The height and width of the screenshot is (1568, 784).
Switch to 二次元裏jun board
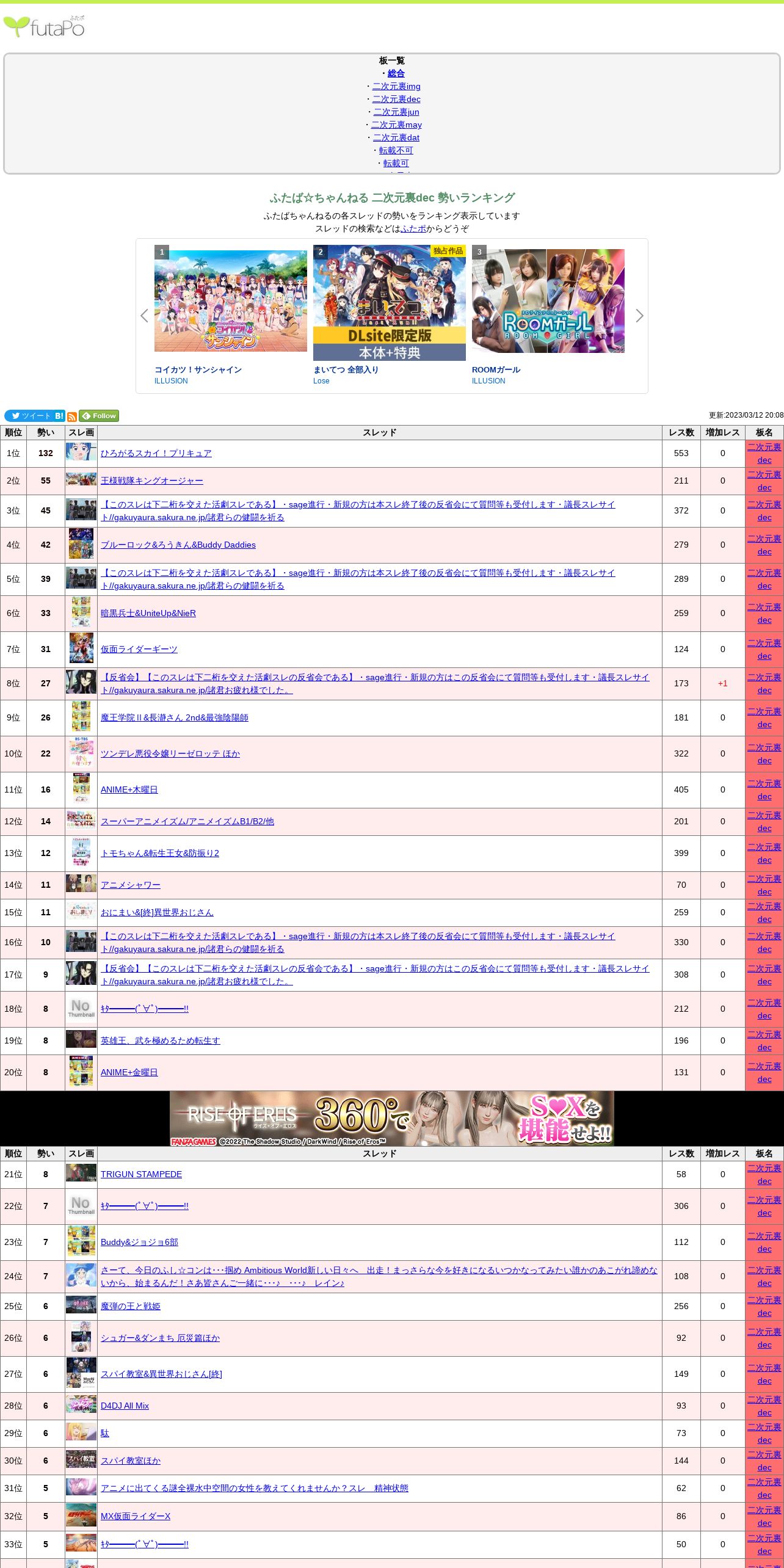[x=396, y=112]
